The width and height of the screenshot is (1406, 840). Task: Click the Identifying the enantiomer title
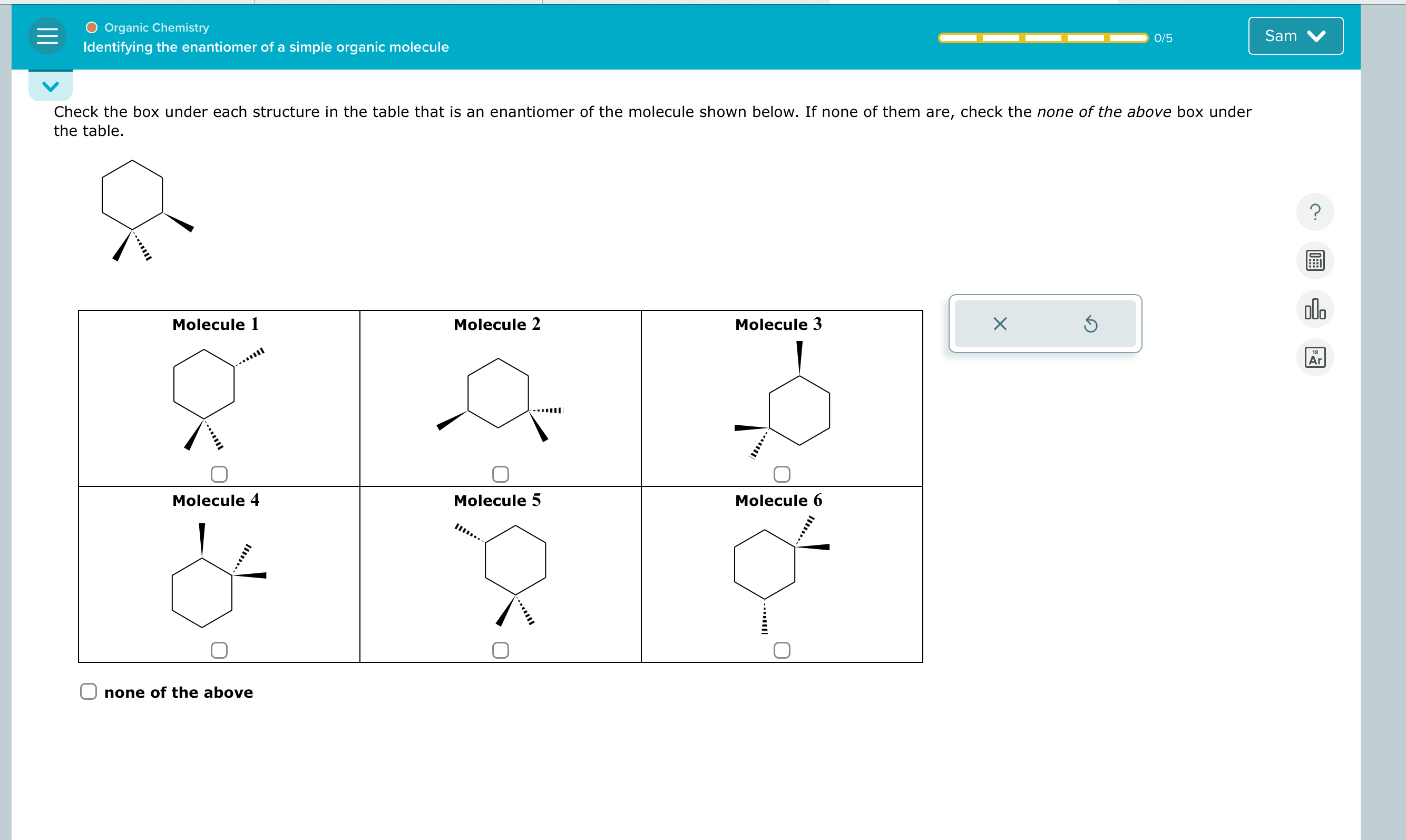pyautogui.click(x=266, y=47)
